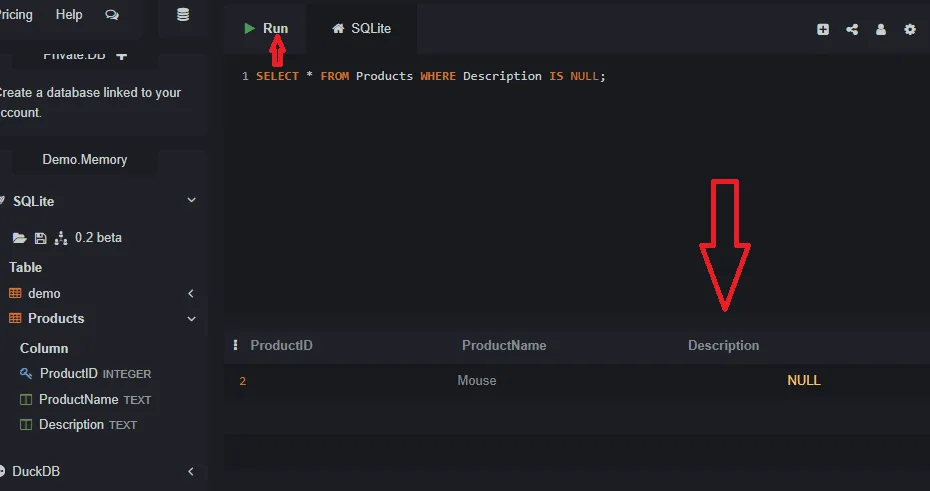This screenshot has height=491, width=930.
Task: Open the chat bubbles icon
Action: point(111,15)
